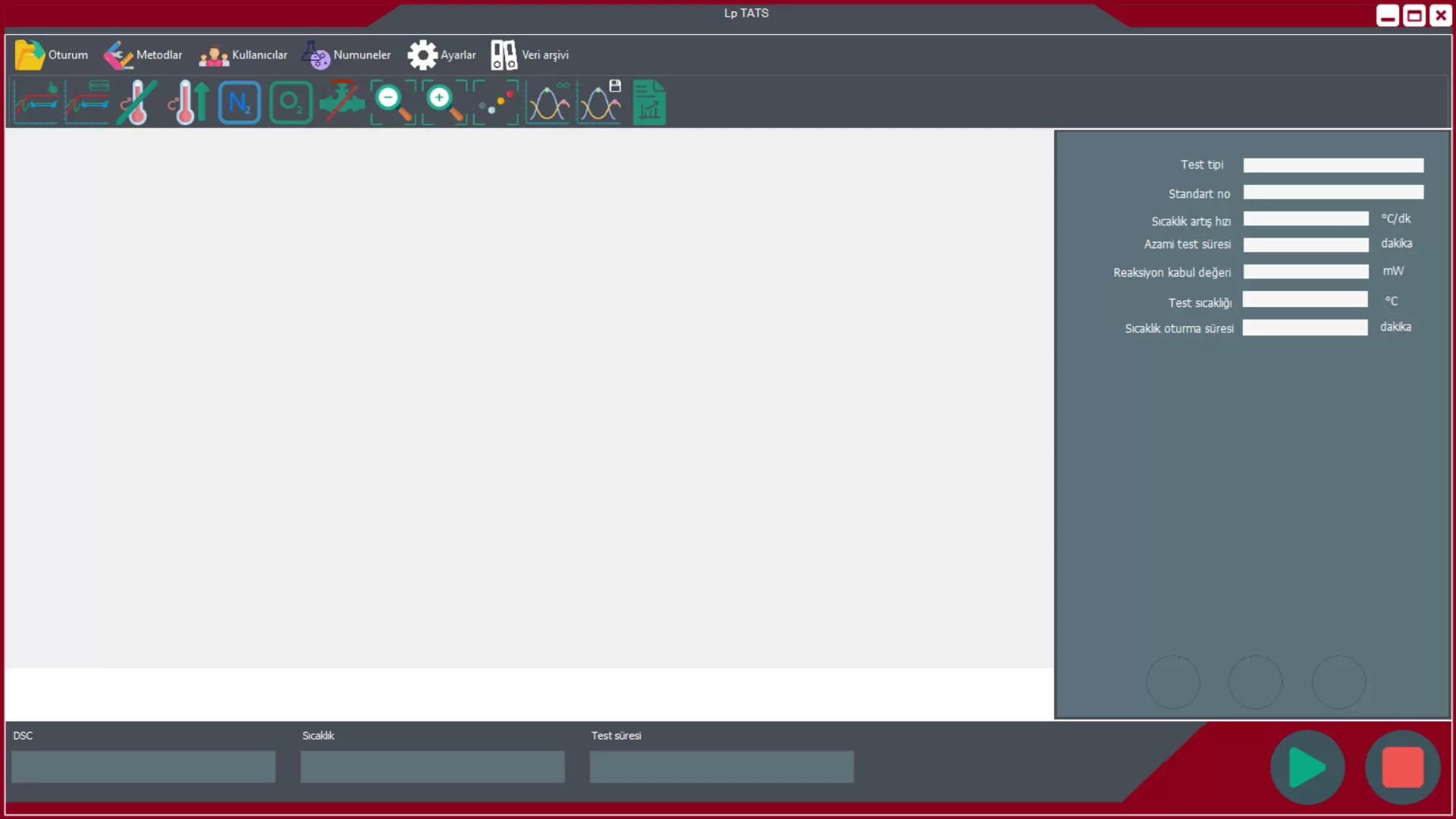Click the Sıcaklık value display box

432,767
